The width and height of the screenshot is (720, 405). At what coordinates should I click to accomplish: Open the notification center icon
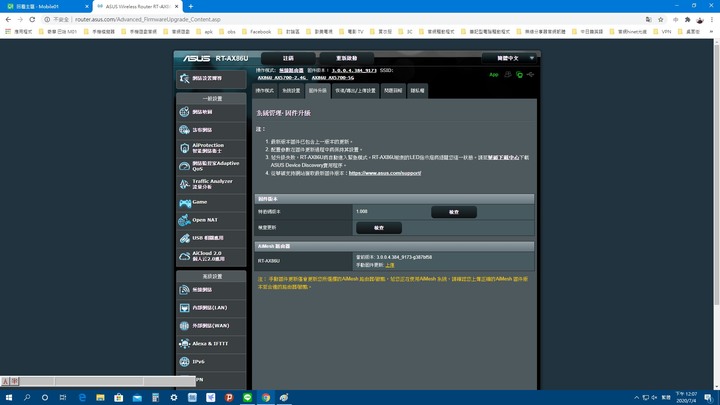pos(709,398)
